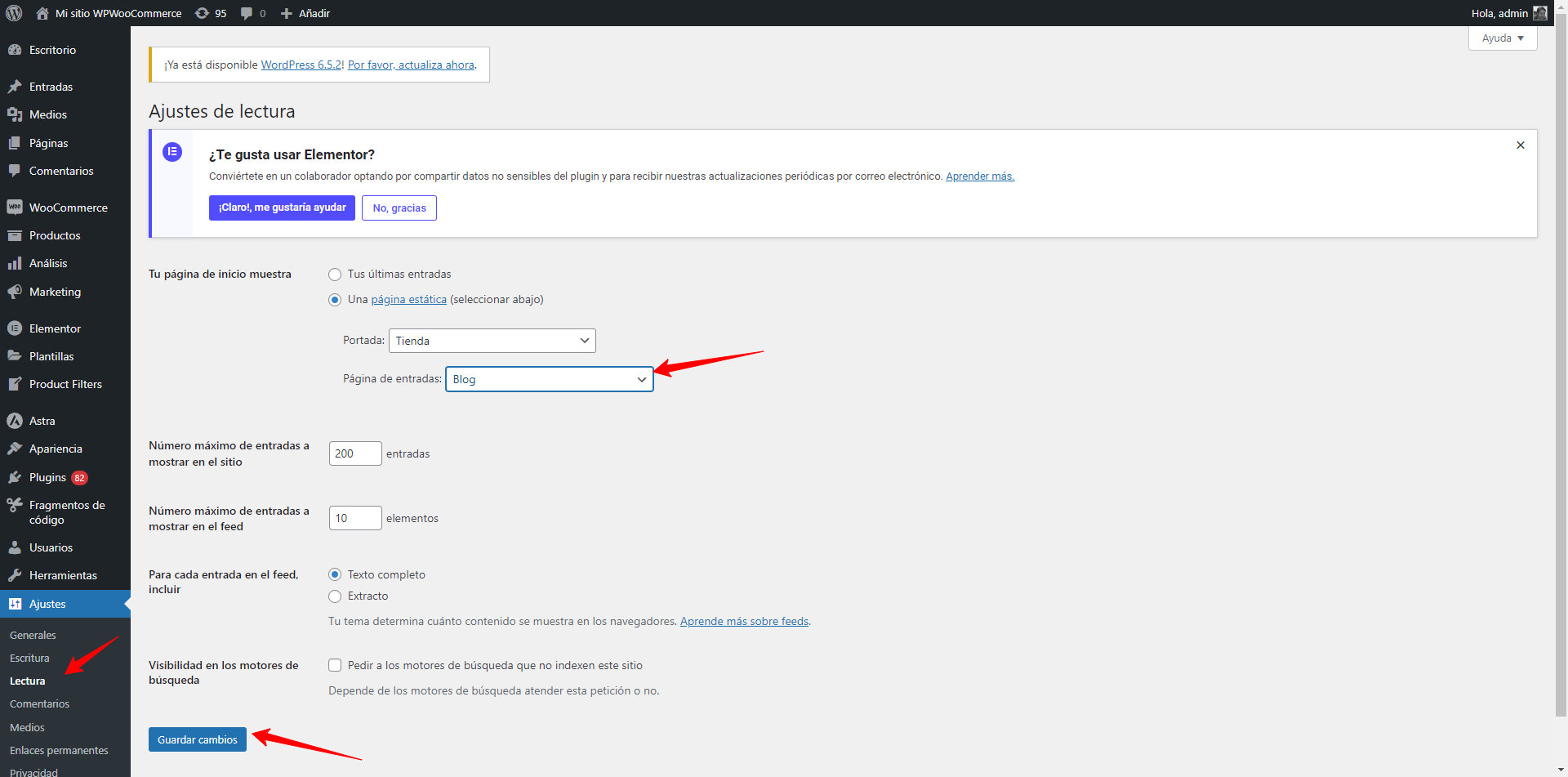
Task: Open Enlaces permanentes submenu
Action: click(x=59, y=750)
